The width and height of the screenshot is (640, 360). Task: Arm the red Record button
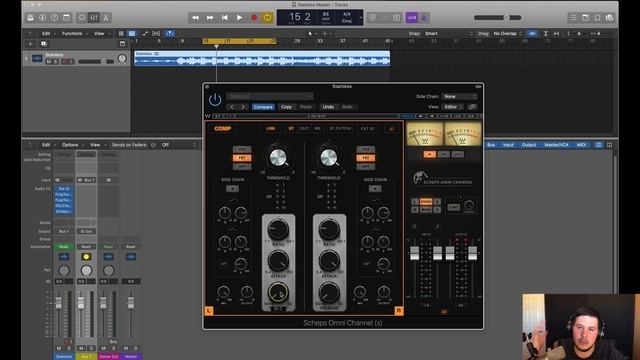[254, 18]
